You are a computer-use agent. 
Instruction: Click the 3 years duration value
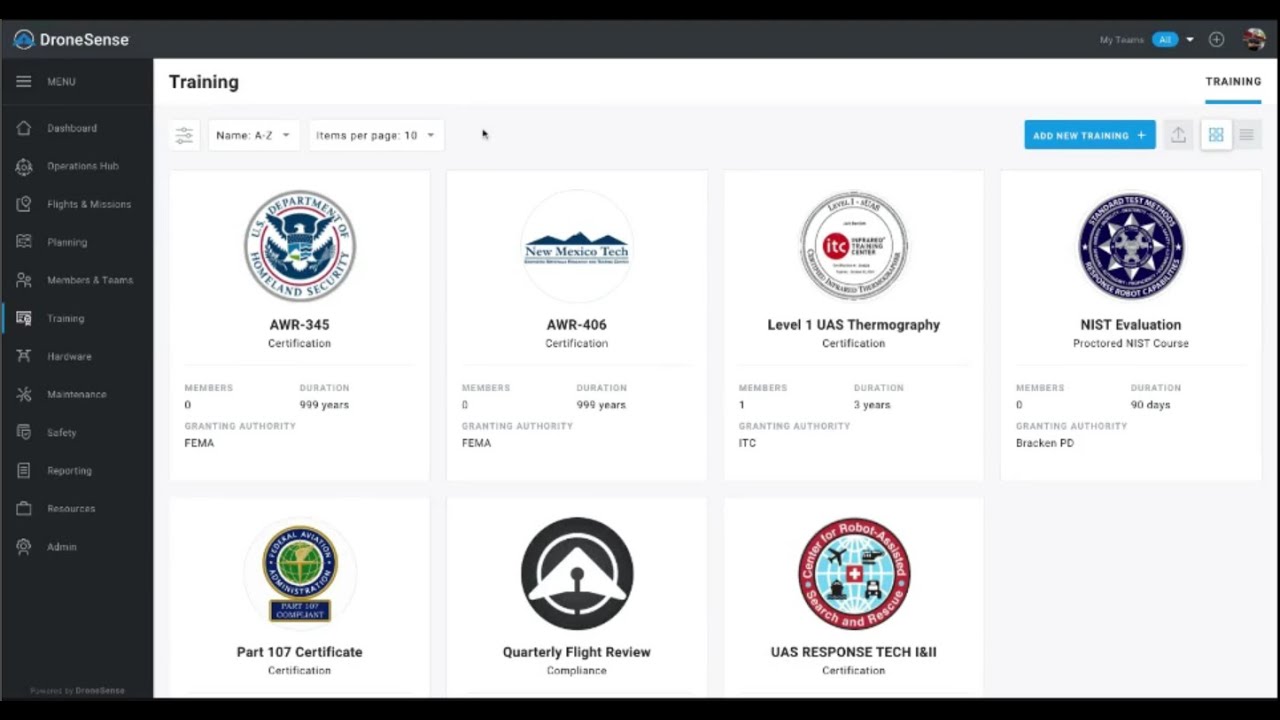click(871, 405)
